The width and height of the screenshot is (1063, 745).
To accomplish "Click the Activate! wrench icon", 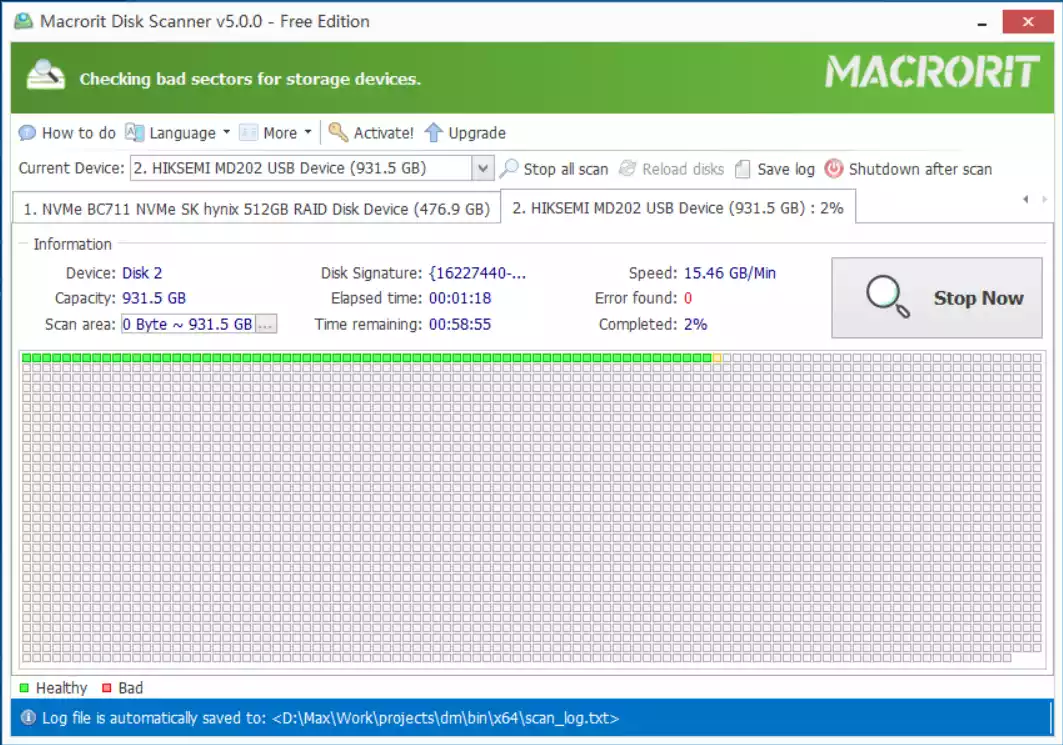I will pos(340,132).
